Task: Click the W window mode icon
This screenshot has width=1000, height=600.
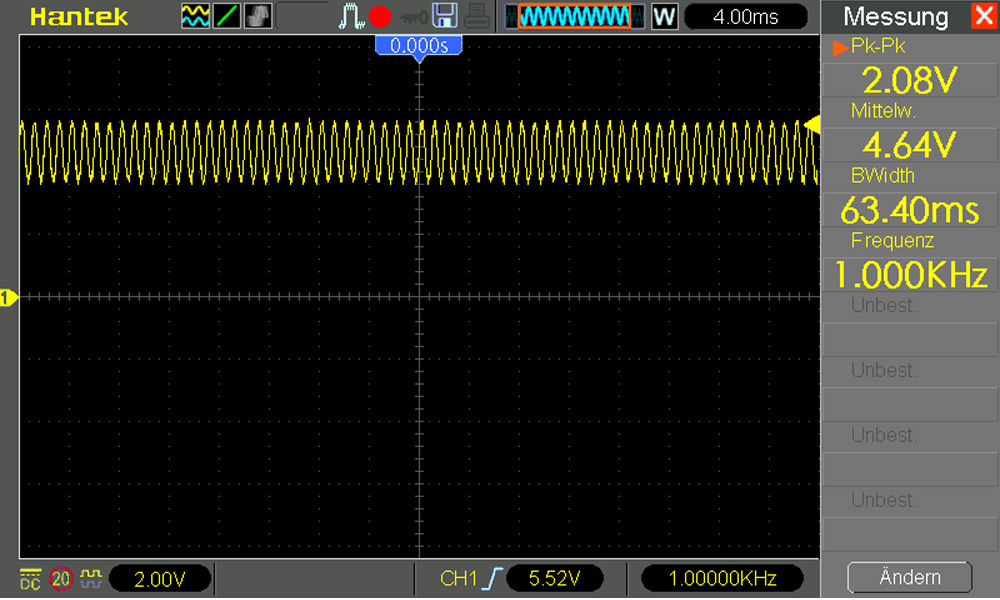Action: pyautogui.click(x=664, y=17)
